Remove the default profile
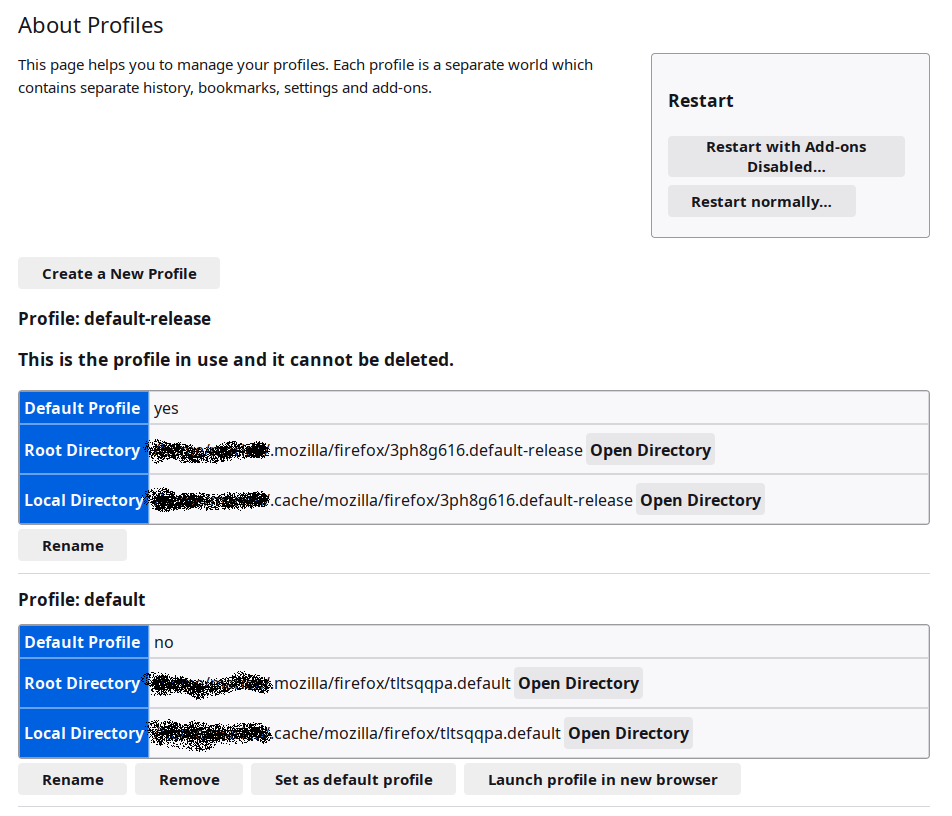The height and width of the screenshot is (816, 952). click(x=189, y=780)
